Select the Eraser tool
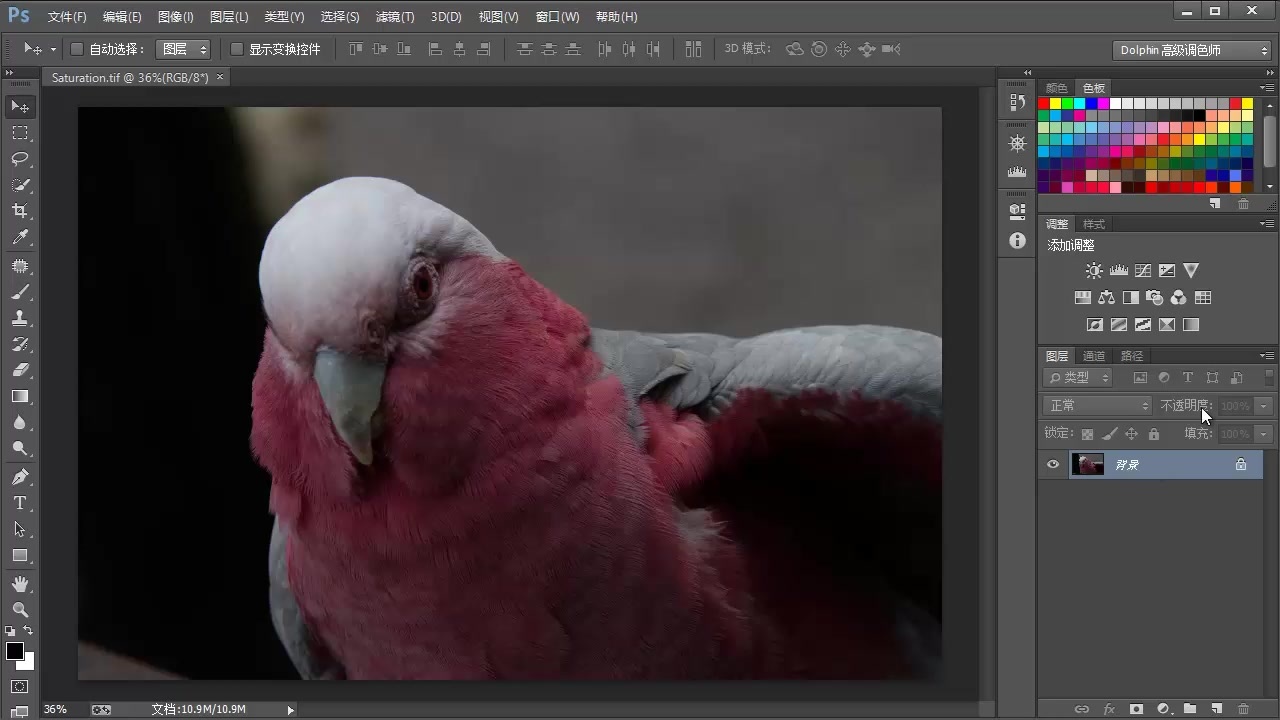The image size is (1280, 720). (x=20, y=370)
